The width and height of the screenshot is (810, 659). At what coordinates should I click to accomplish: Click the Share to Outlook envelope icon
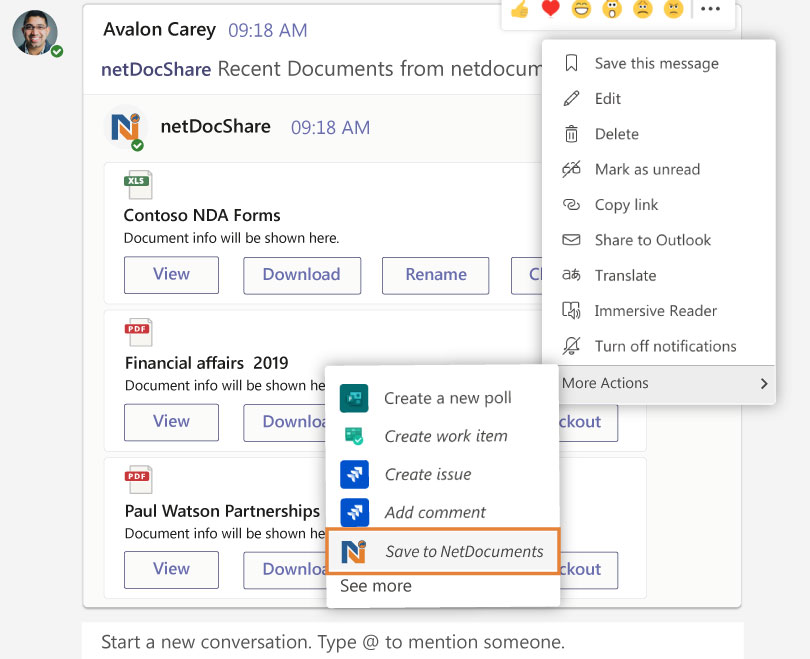point(571,240)
